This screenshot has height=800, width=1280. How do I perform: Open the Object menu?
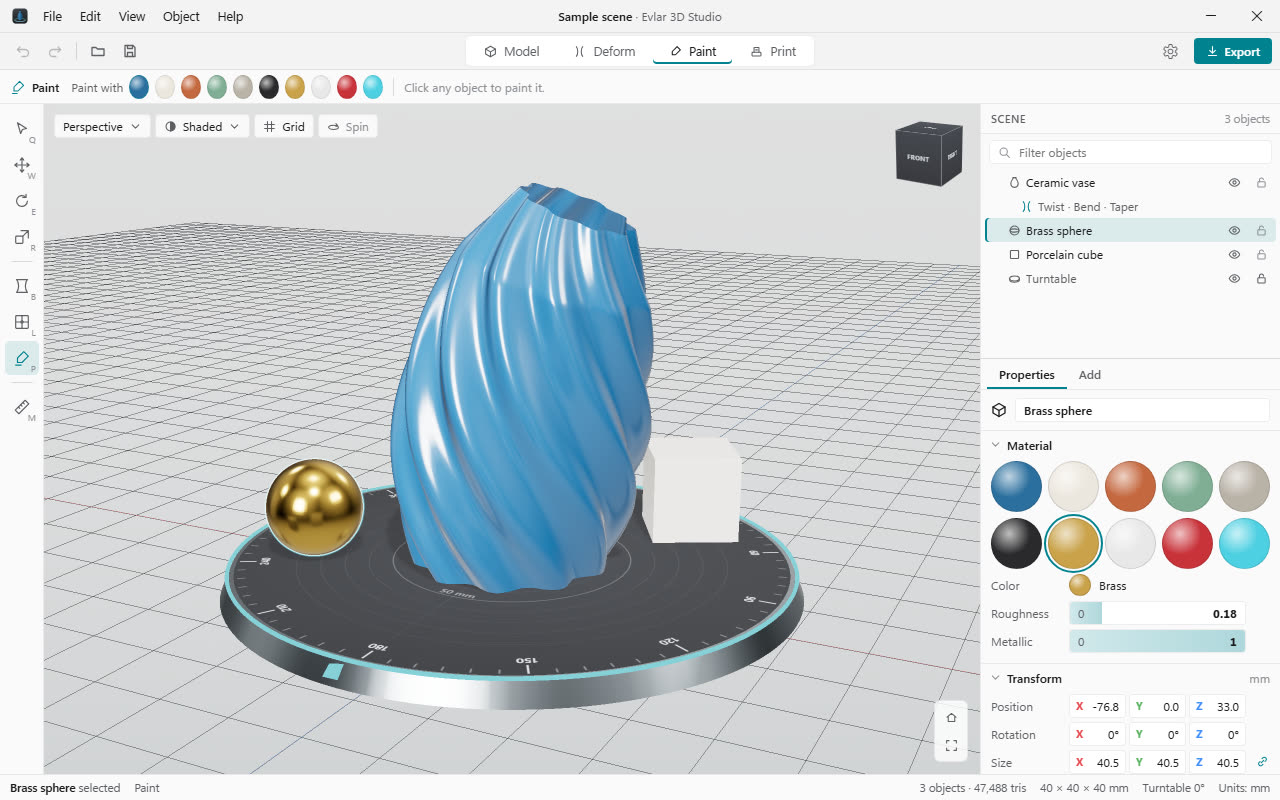click(181, 17)
